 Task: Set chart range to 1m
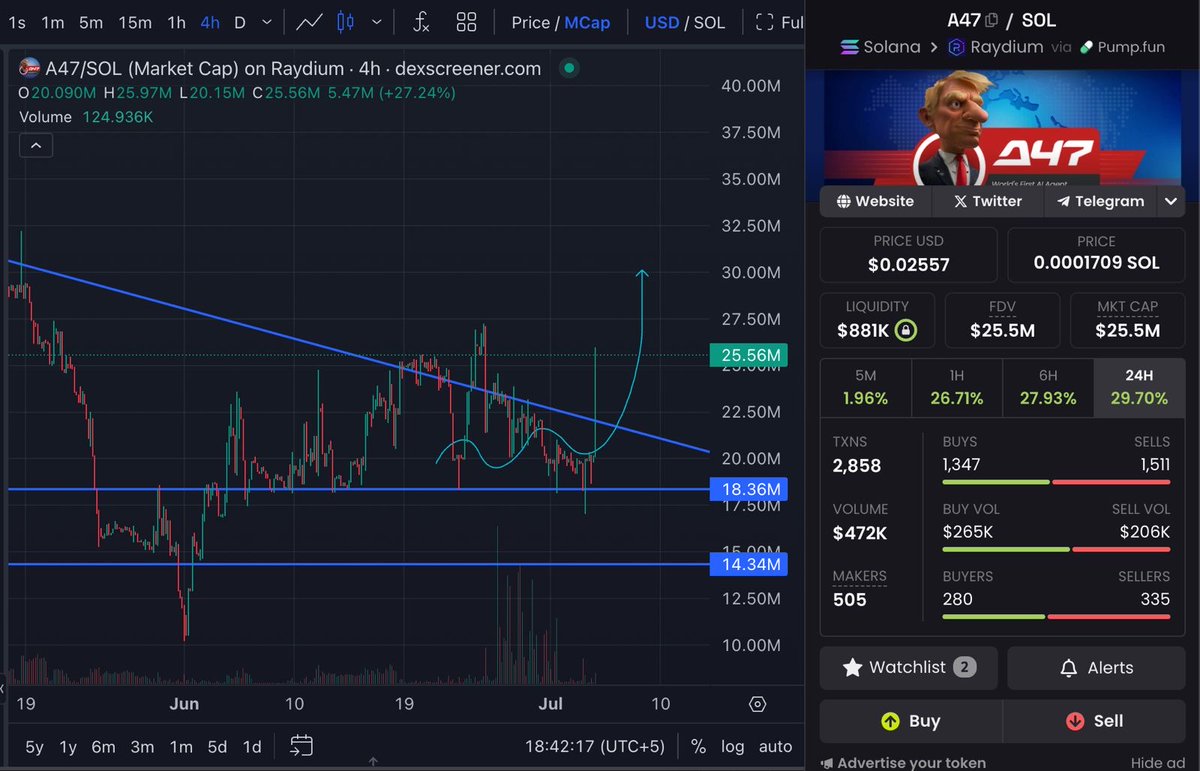coord(181,746)
